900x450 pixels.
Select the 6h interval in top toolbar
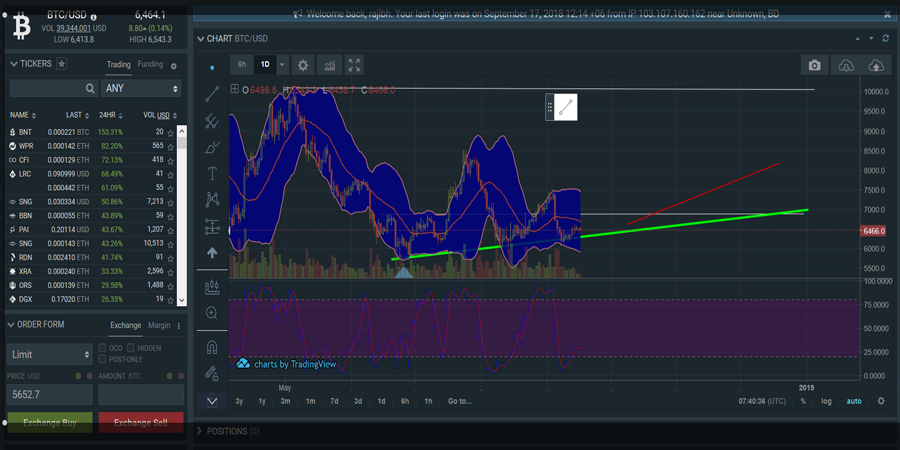point(242,65)
